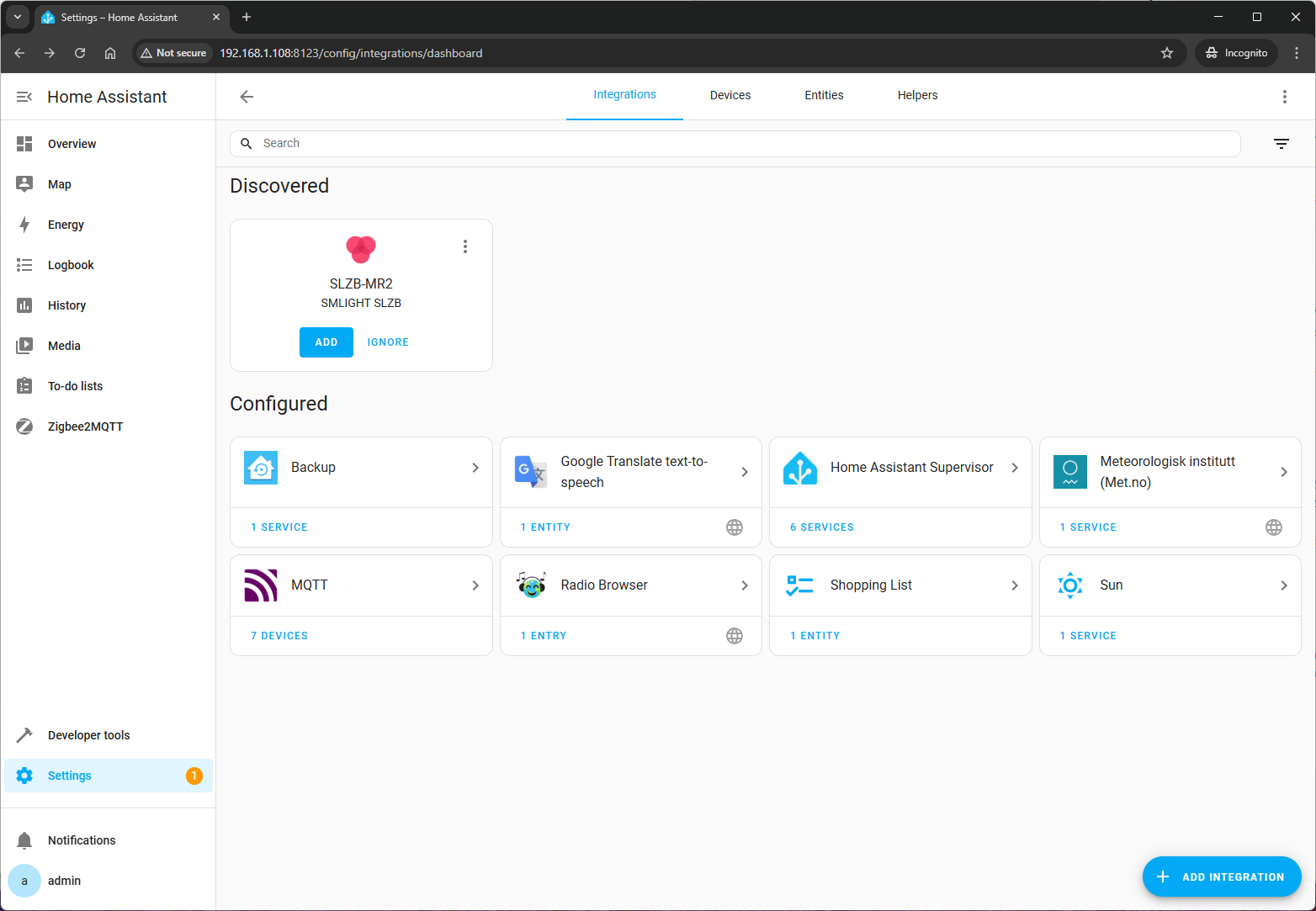The height and width of the screenshot is (911, 1316).
Task: Focus the integrations Search field
Action: [740, 144]
